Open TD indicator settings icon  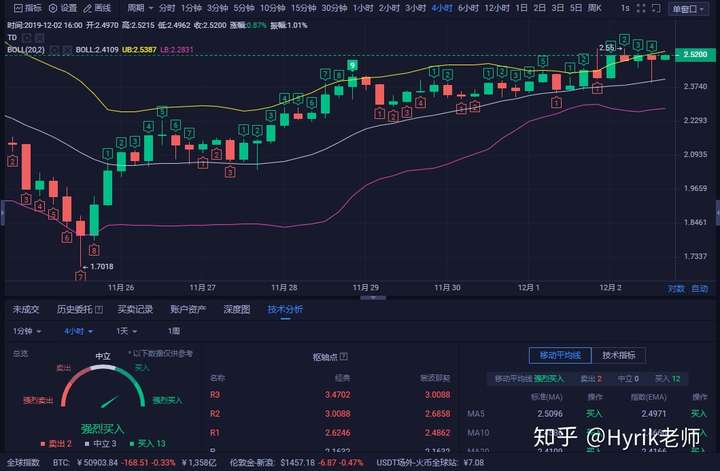(28, 38)
